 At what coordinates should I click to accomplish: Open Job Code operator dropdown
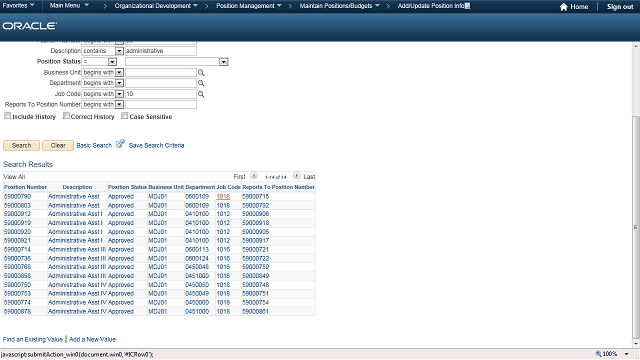[x=119, y=94]
